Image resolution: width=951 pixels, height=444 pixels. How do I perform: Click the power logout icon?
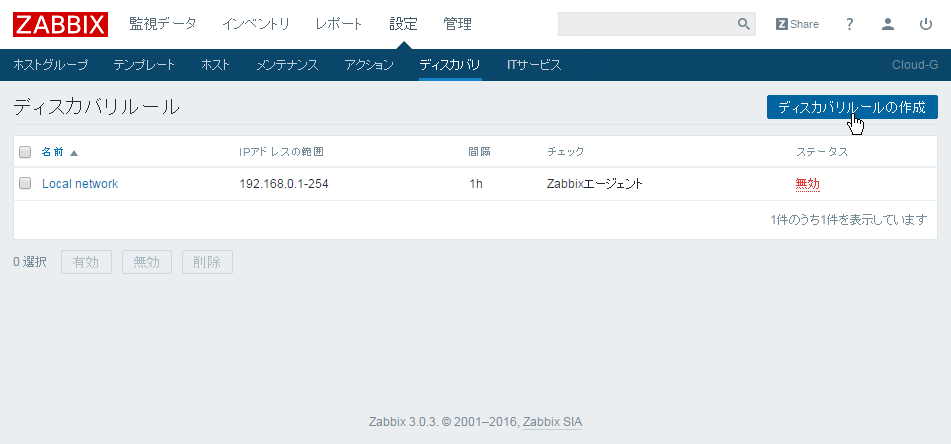926,24
